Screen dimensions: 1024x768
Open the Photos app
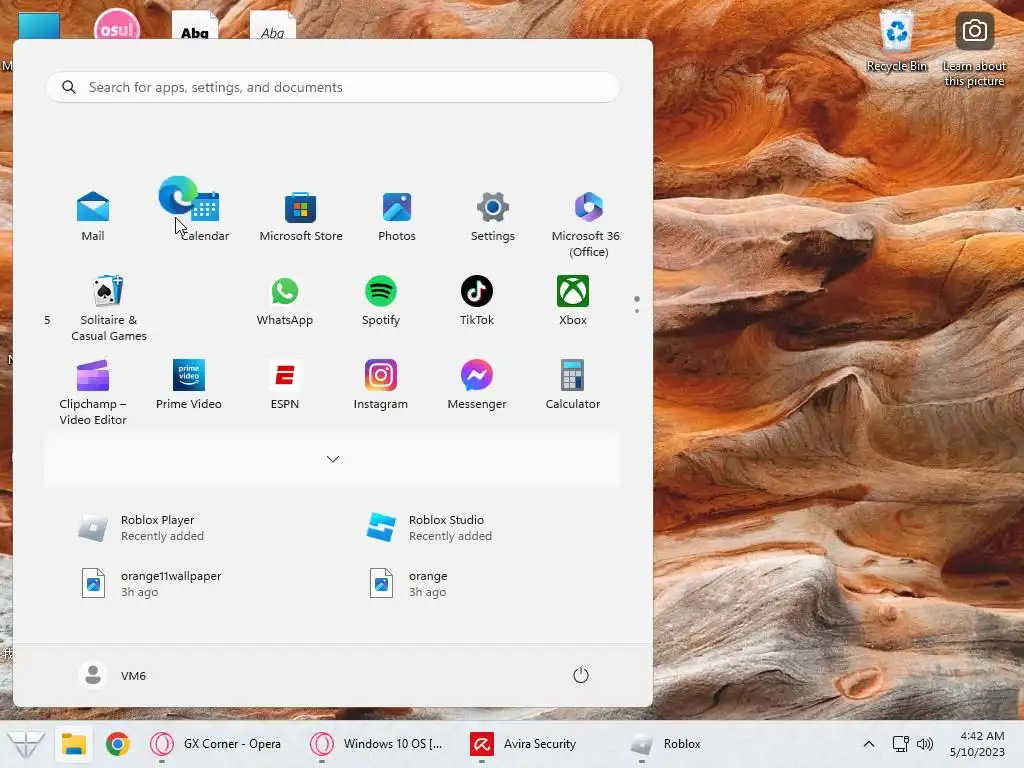tap(396, 216)
